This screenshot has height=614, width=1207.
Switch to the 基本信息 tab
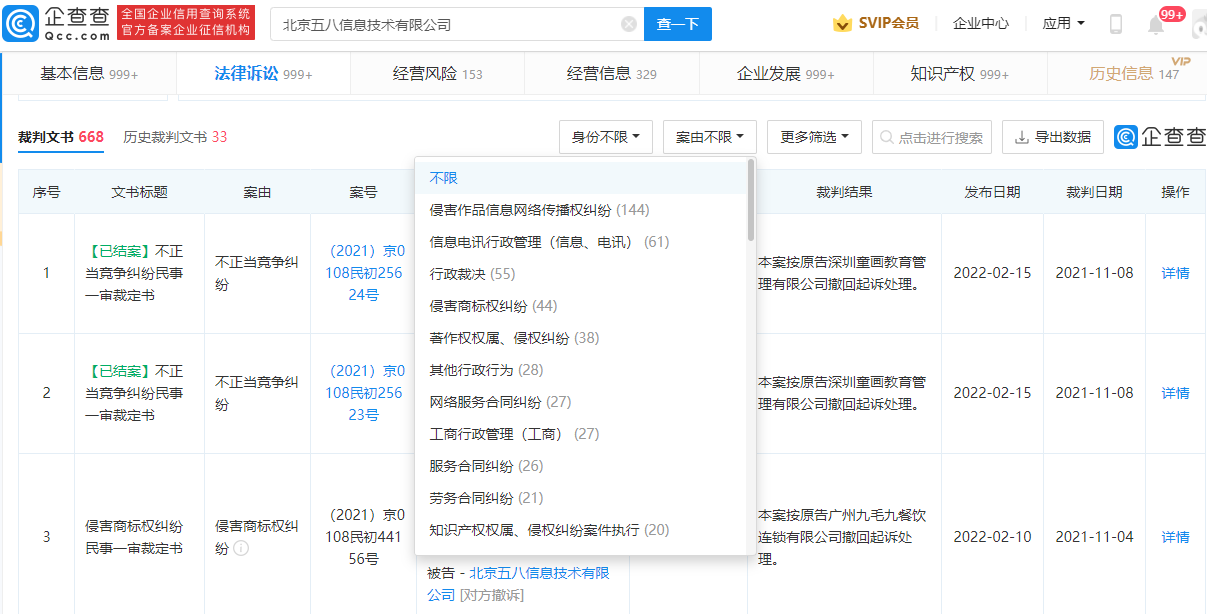click(x=89, y=74)
